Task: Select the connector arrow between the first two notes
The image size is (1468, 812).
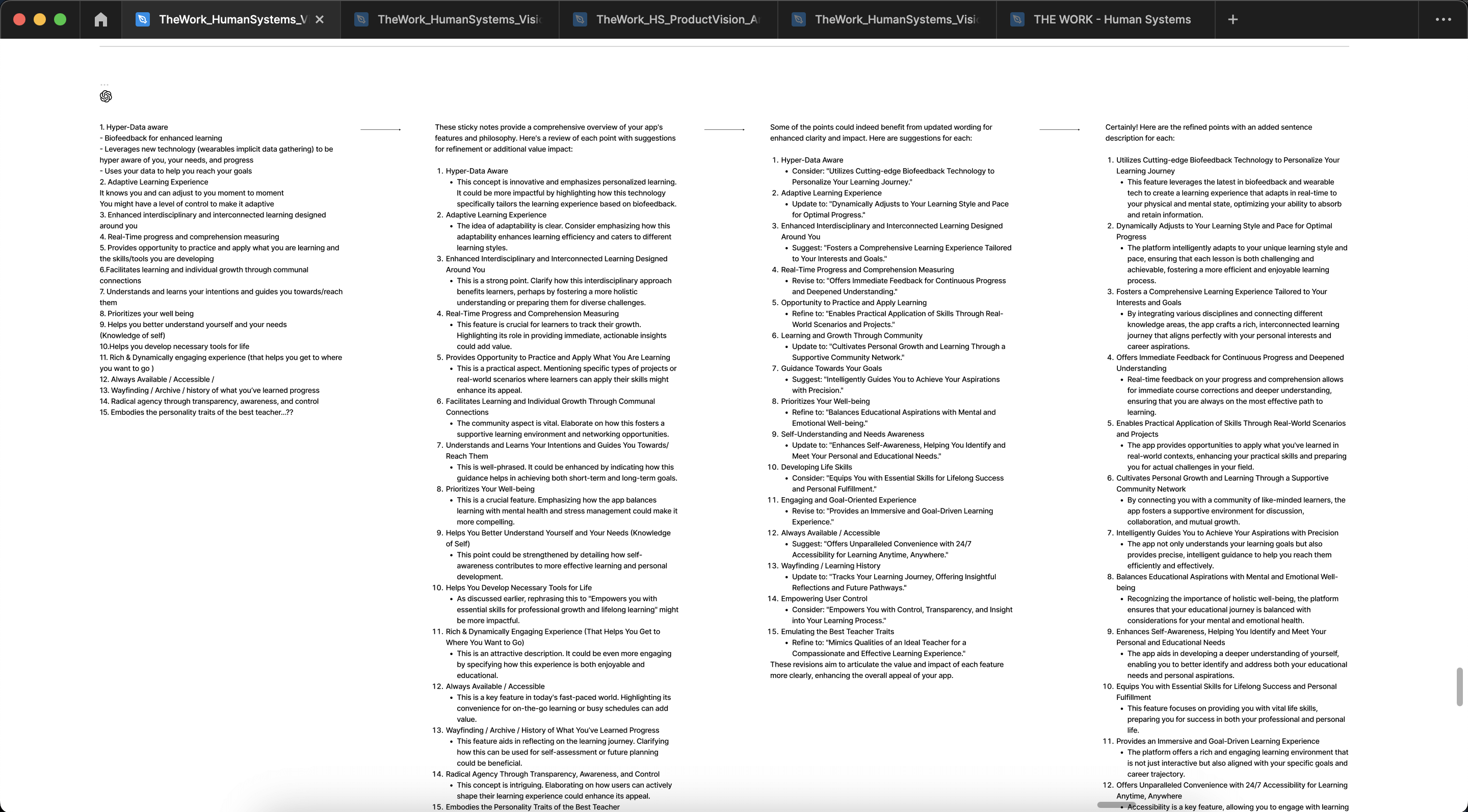Action: point(381,129)
